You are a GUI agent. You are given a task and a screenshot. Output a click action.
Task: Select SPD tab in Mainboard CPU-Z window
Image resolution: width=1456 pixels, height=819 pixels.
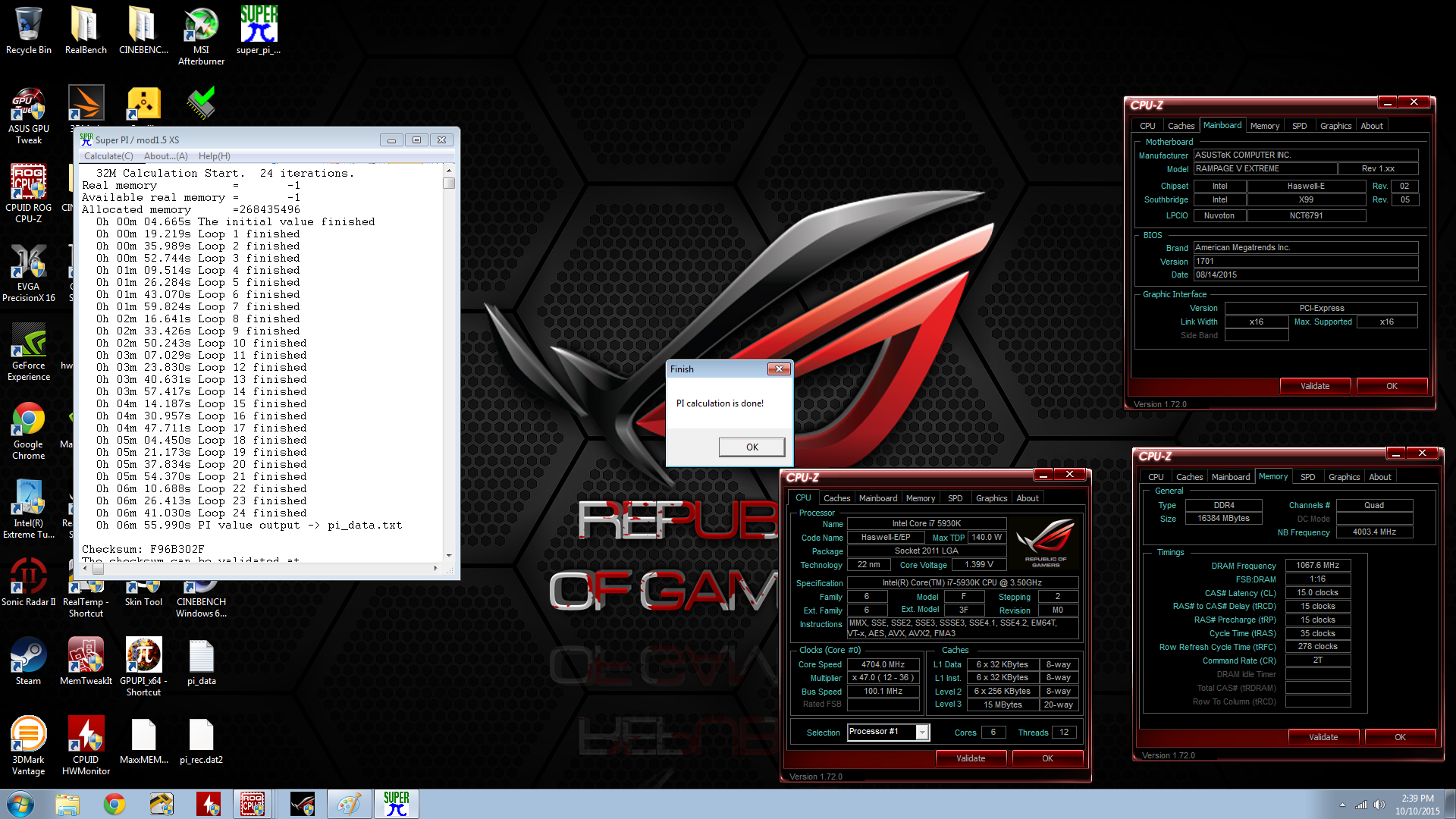[x=1299, y=126]
